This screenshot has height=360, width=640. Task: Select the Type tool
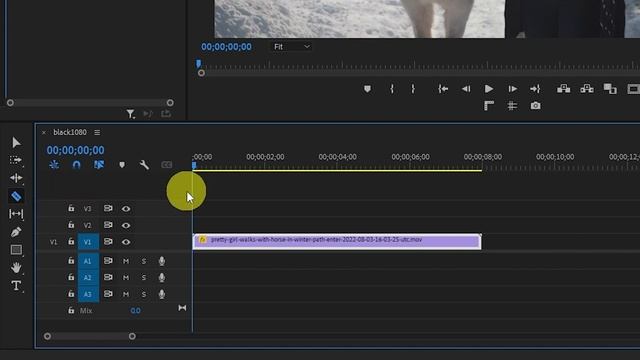point(16,286)
